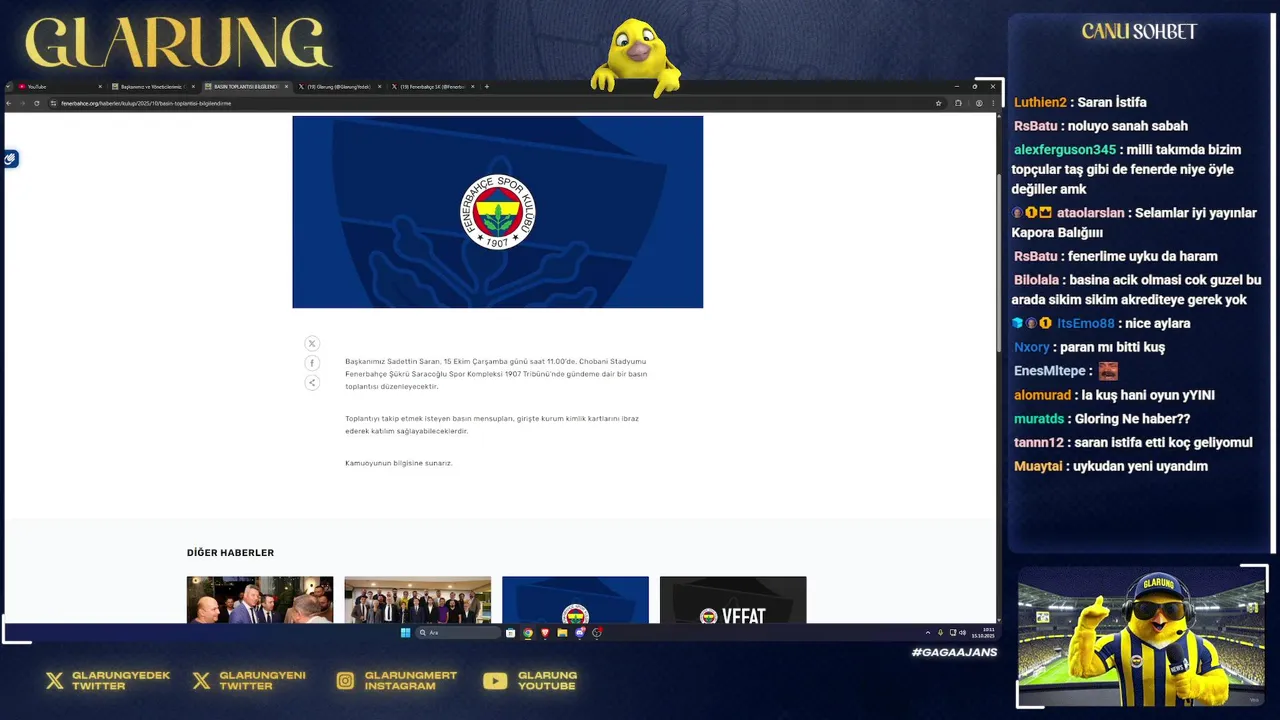Open the VEFAT news thumbnail

tap(733, 599)
